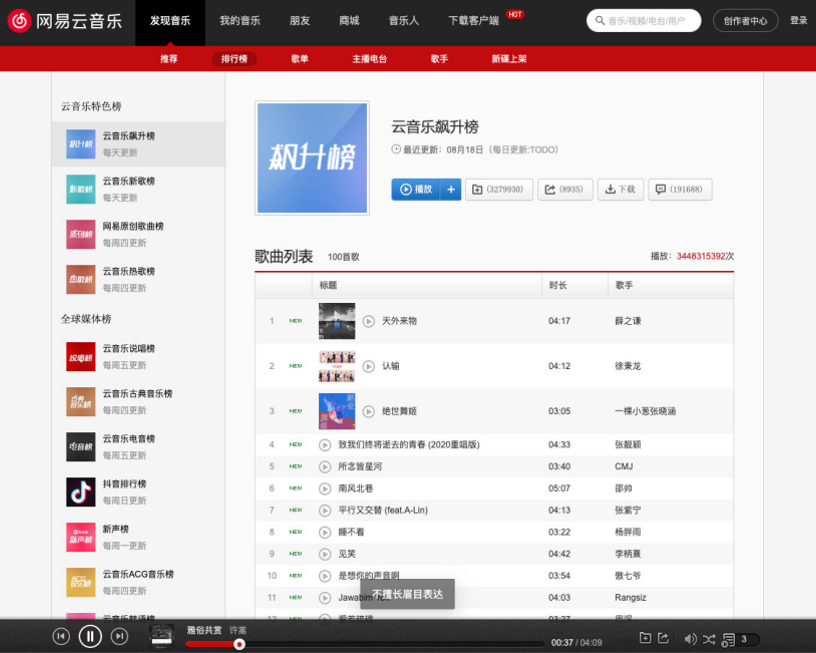Click the blue 播放 play button

(x=416, y=189)
